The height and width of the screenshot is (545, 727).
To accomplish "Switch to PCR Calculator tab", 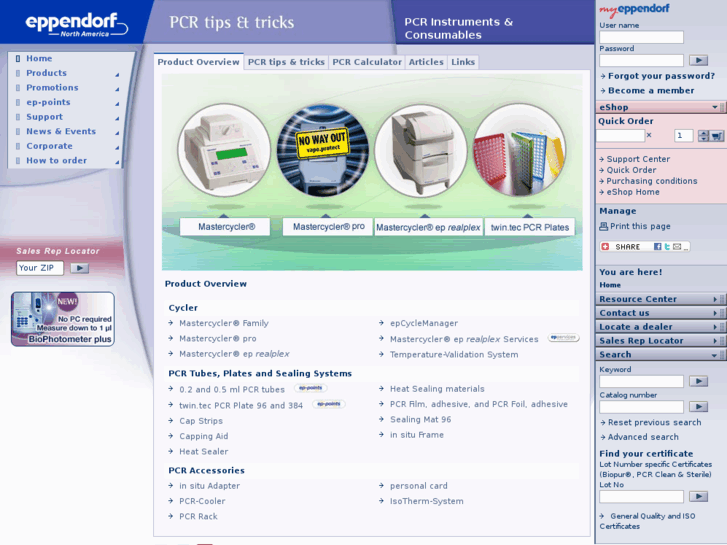I will [x=367, y=62].
